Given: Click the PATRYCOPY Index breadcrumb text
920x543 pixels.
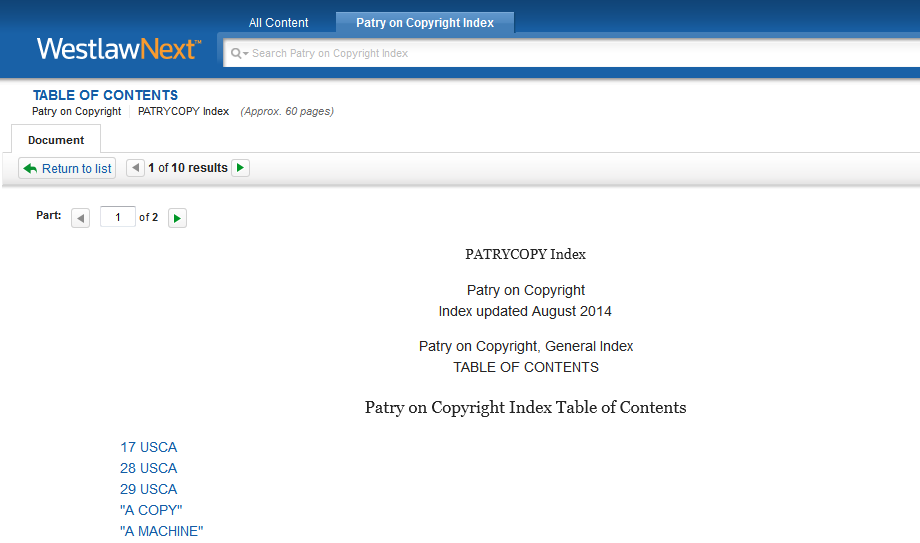Looking at the screenshot, I should coord(183,112).
